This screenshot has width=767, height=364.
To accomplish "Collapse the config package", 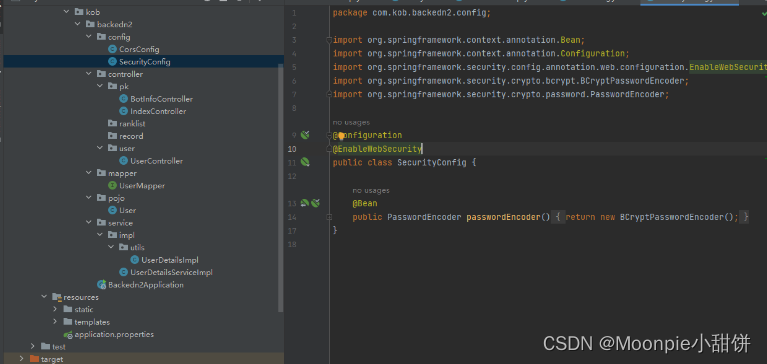I will pos(89,37).
